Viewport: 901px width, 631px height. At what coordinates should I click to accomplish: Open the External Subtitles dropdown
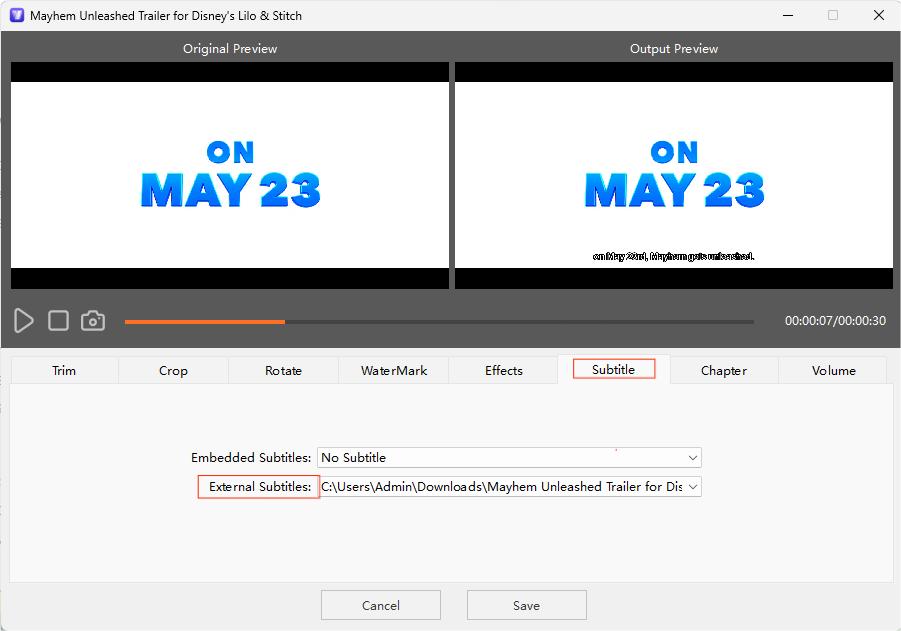(692, 486)
